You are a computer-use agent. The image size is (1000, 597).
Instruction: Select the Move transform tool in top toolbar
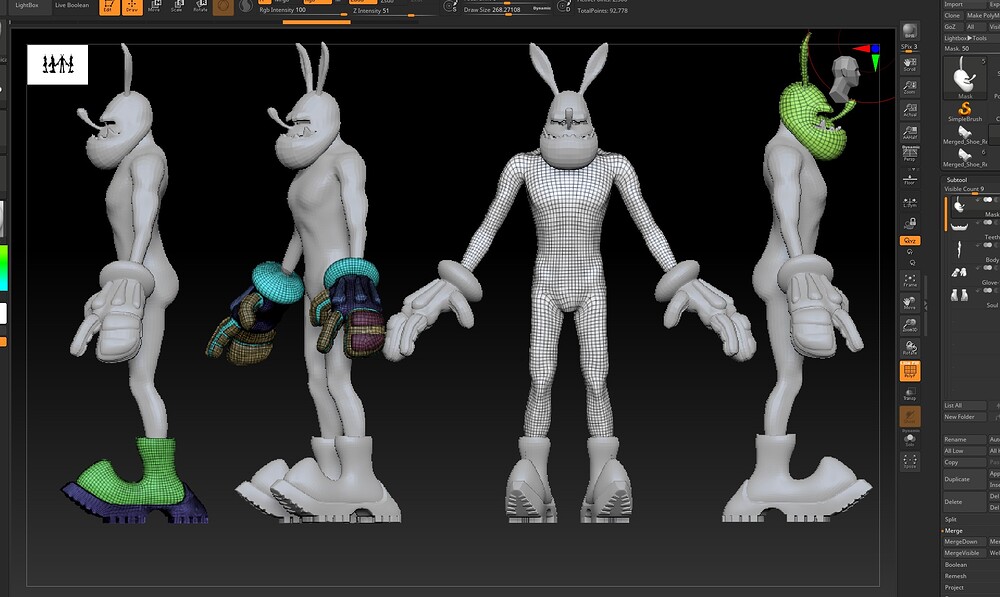[x=154, y=6]
